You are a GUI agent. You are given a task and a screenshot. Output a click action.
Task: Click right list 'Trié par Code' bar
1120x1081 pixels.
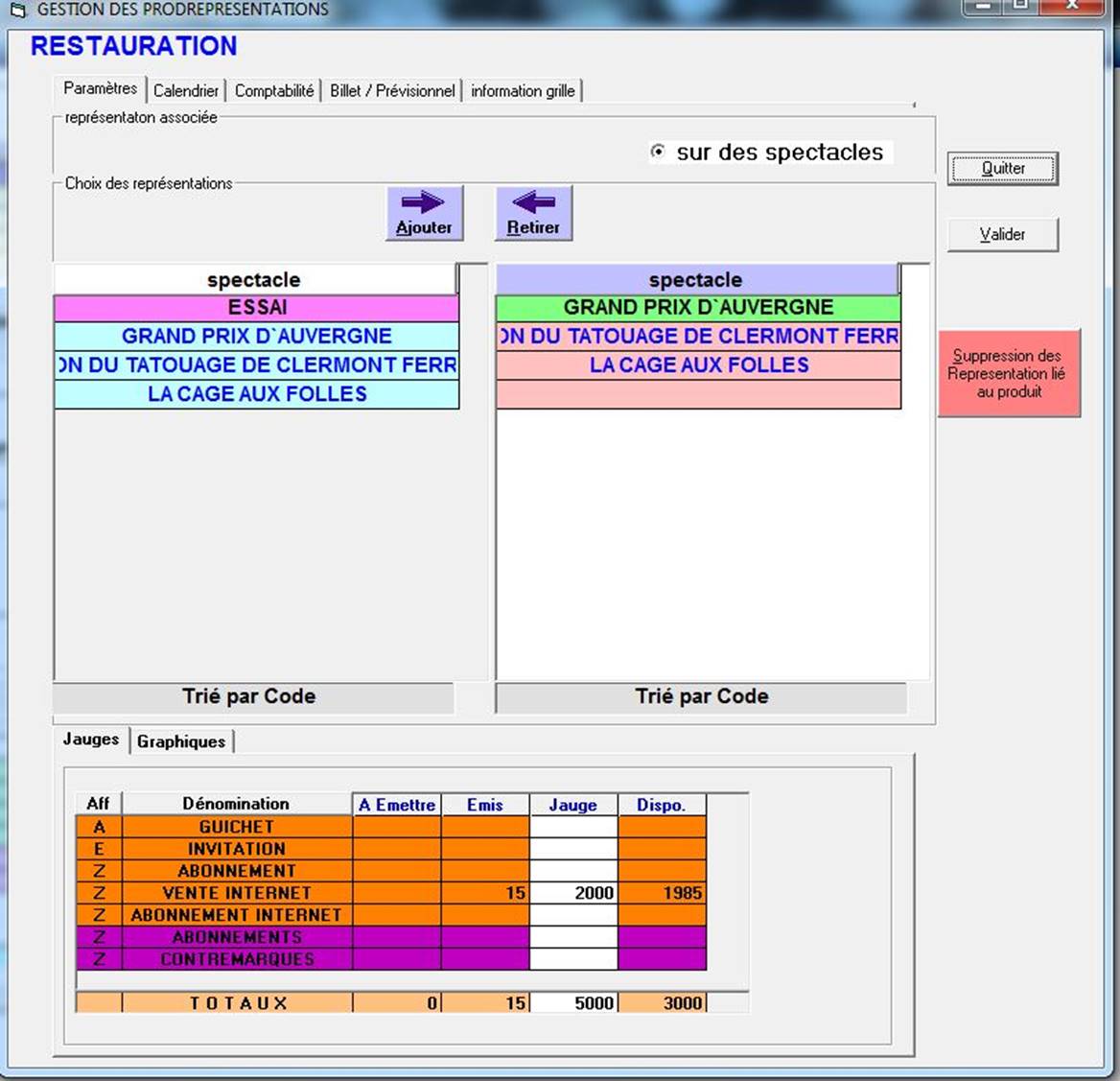coord(701,696)
